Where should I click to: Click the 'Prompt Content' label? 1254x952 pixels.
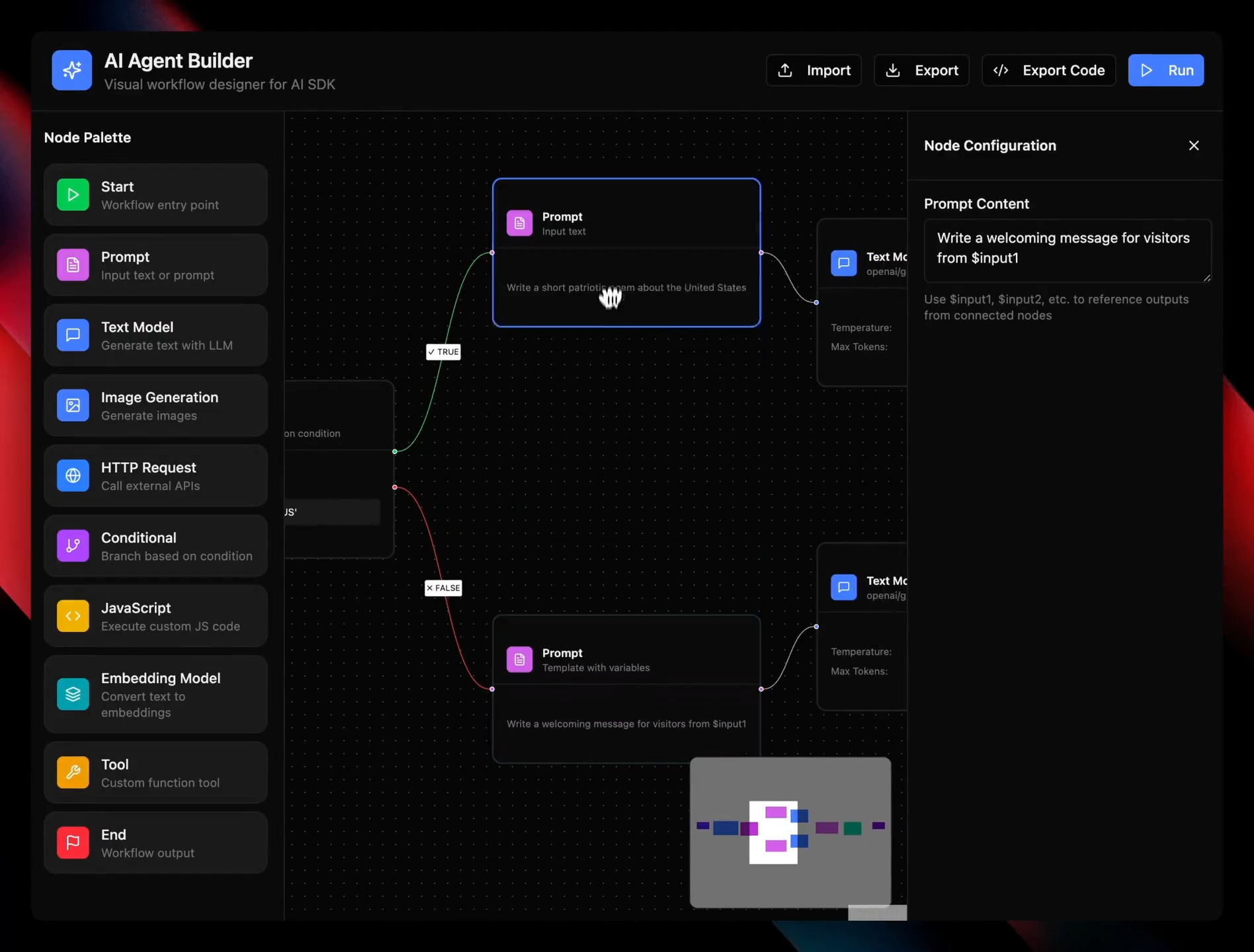point(976,204)
